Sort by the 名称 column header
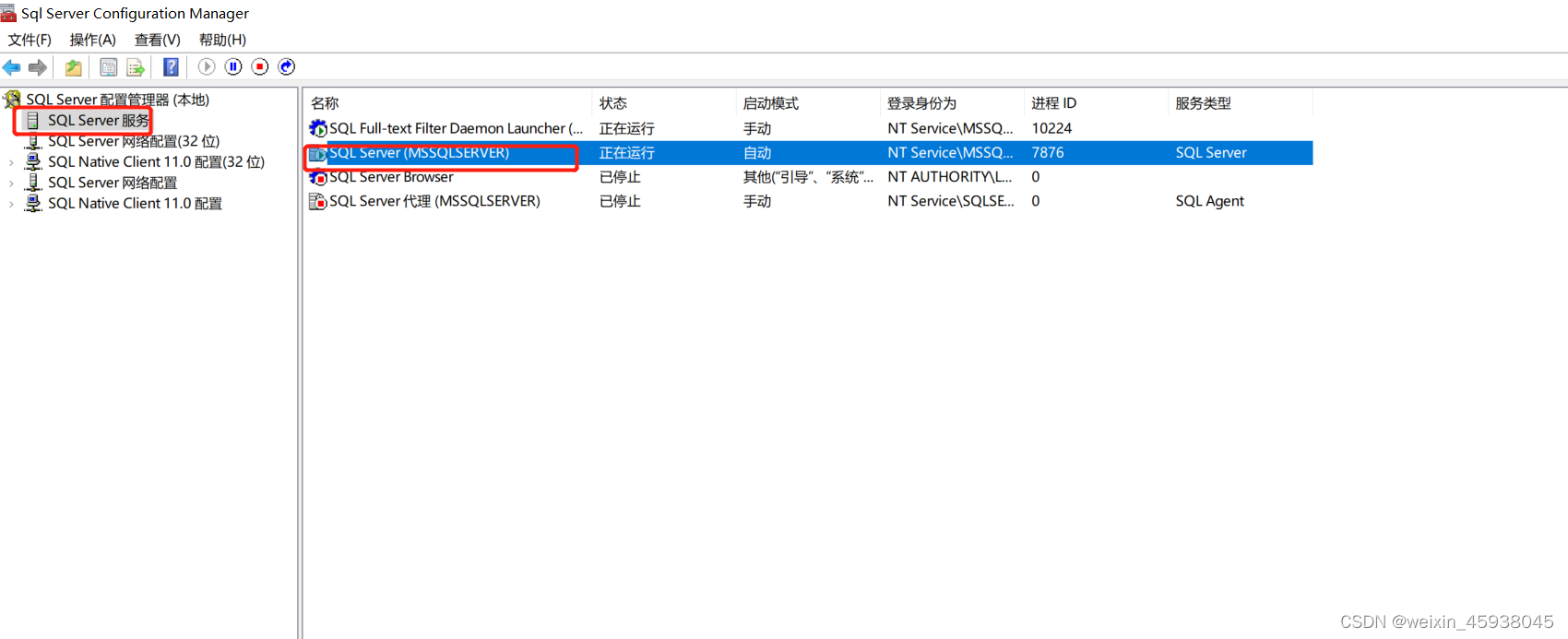Viewport: 1568px width, 639px height. point(447,103)
